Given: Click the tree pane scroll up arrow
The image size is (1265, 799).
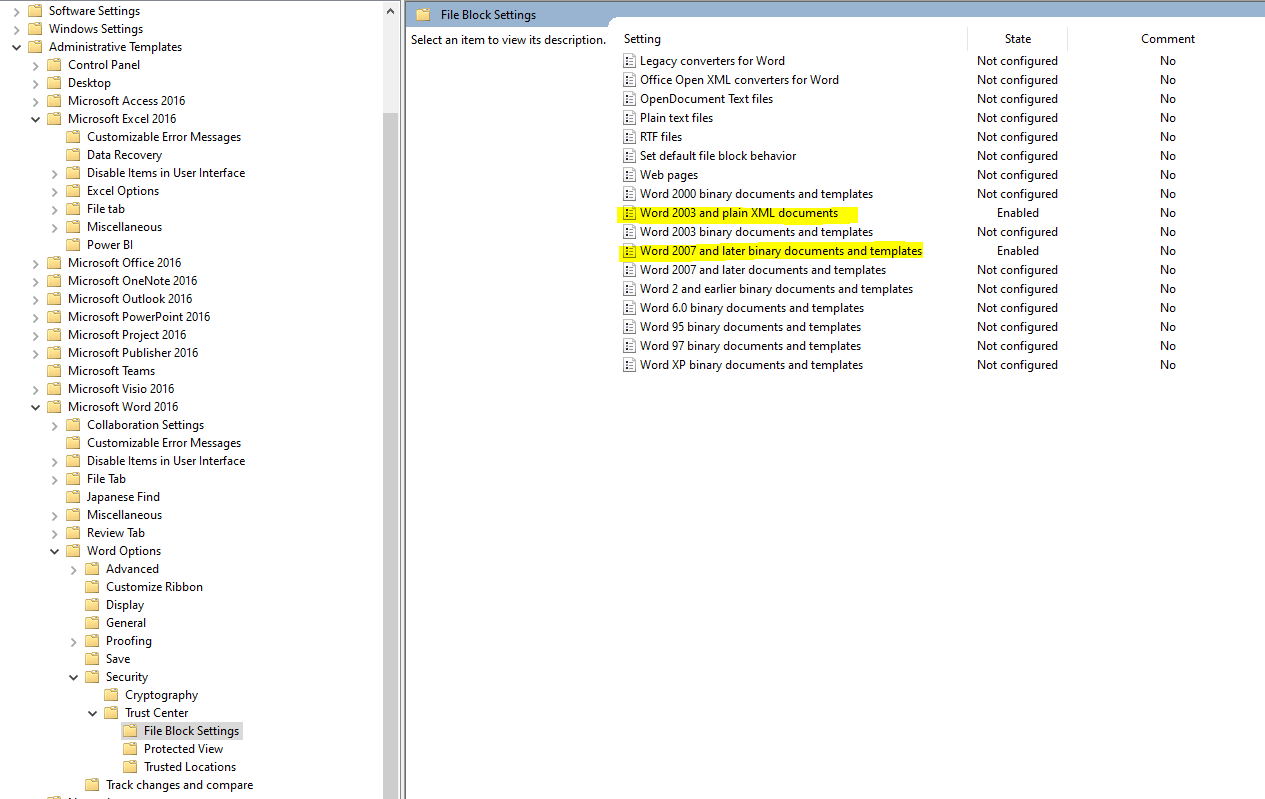Looking at the screenshot, I should click(x=390, y=9).
